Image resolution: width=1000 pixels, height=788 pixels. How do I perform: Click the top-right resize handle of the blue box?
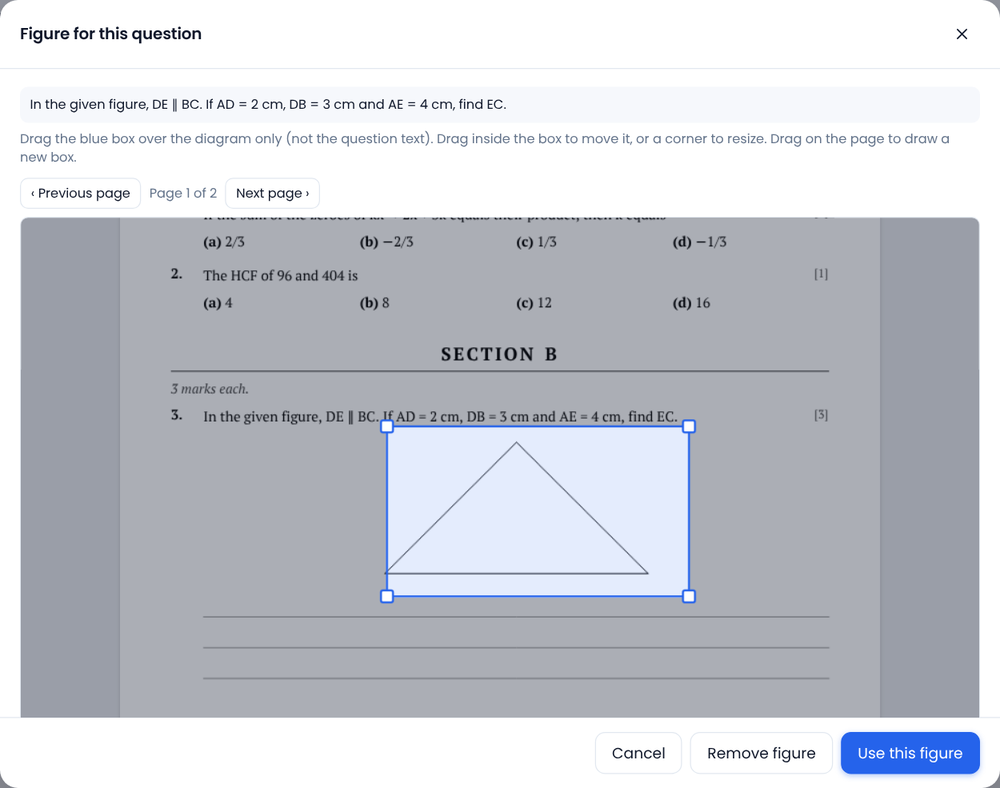(689, 427)
